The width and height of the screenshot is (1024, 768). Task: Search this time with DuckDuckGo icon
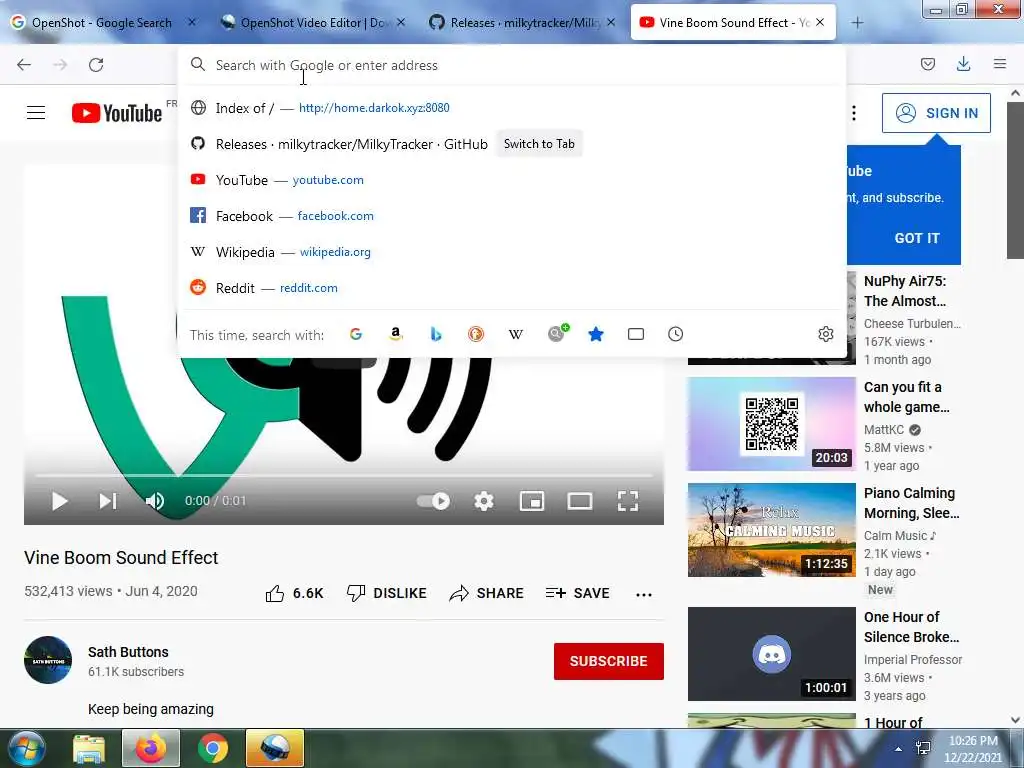tap(476, 334)
